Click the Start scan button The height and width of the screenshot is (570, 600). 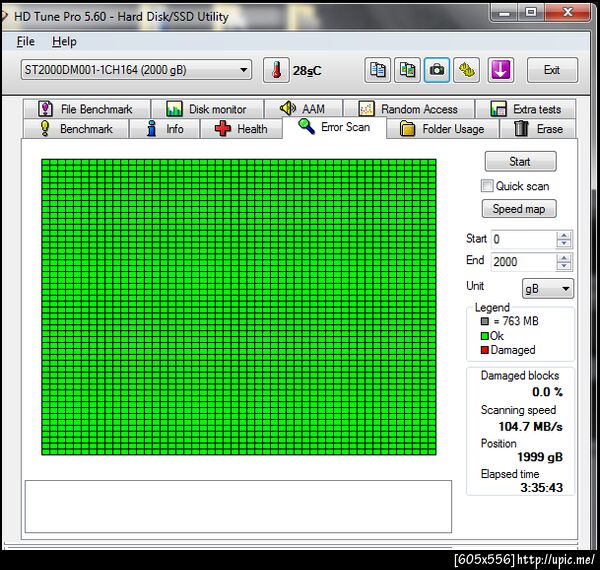(520, 161)
